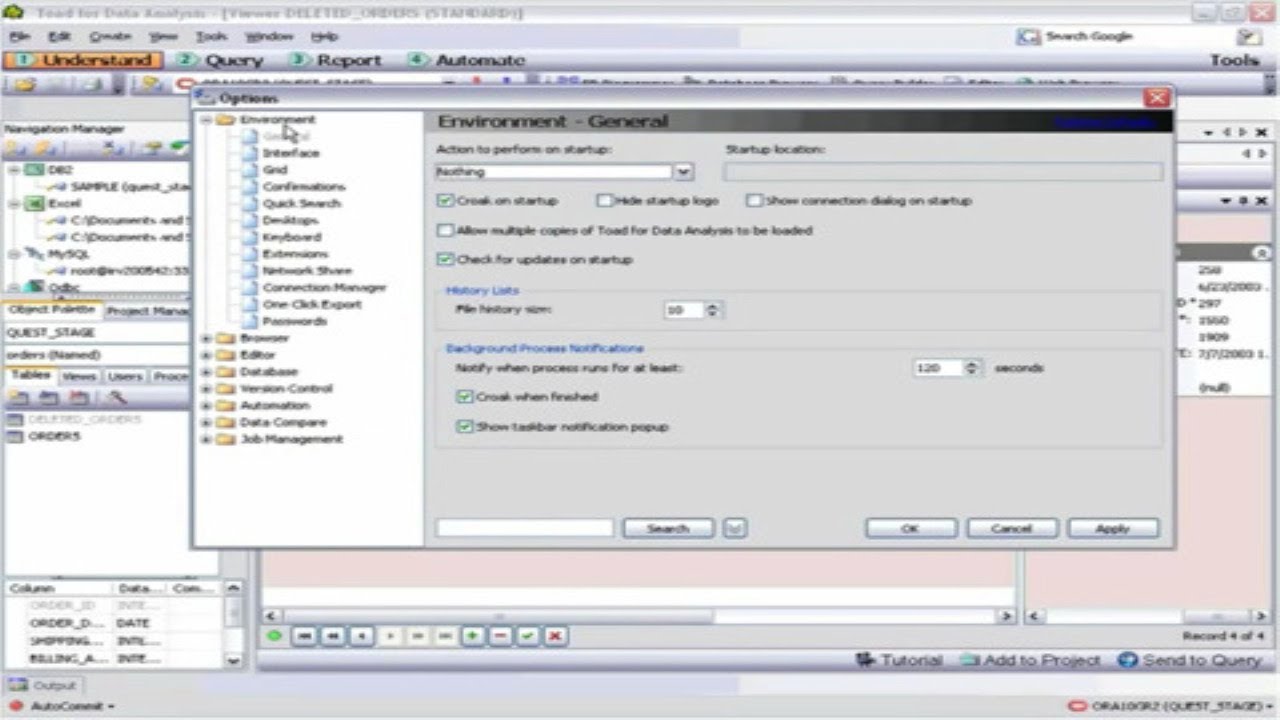Open the dropdown arrow beside Search button
This screenshot has height=720, width=1280.
coord(735,528)
